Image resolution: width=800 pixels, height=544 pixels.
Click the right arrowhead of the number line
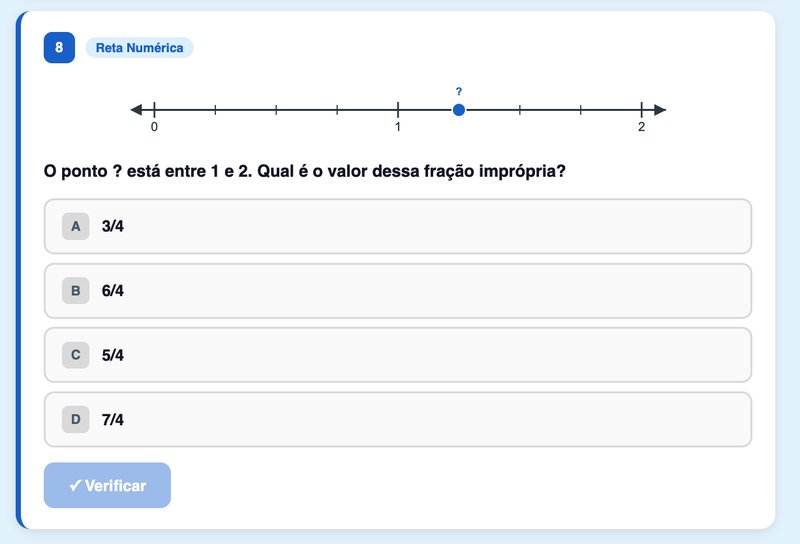(x=660, y=110)
